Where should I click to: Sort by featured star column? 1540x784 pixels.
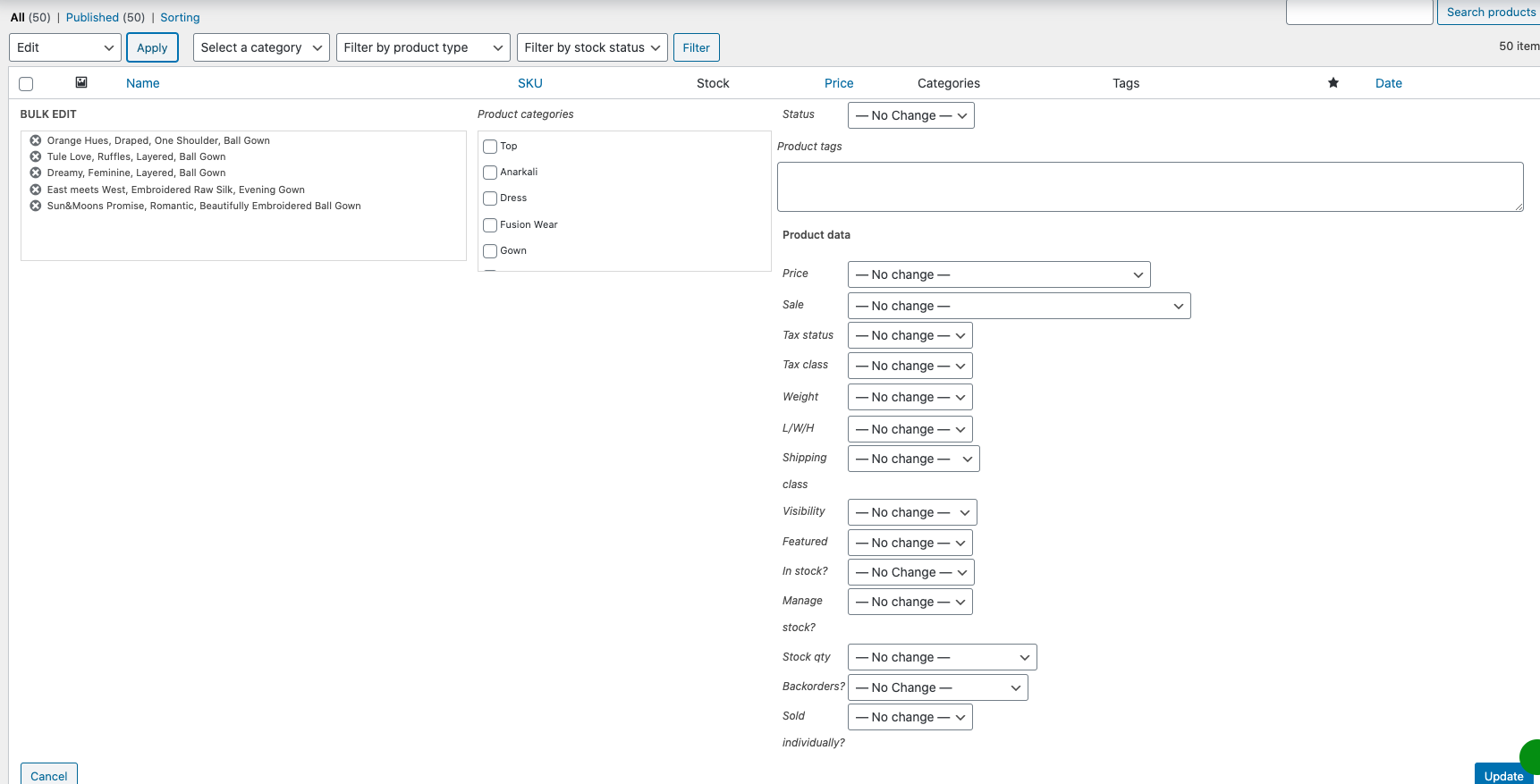point(1333,83)
